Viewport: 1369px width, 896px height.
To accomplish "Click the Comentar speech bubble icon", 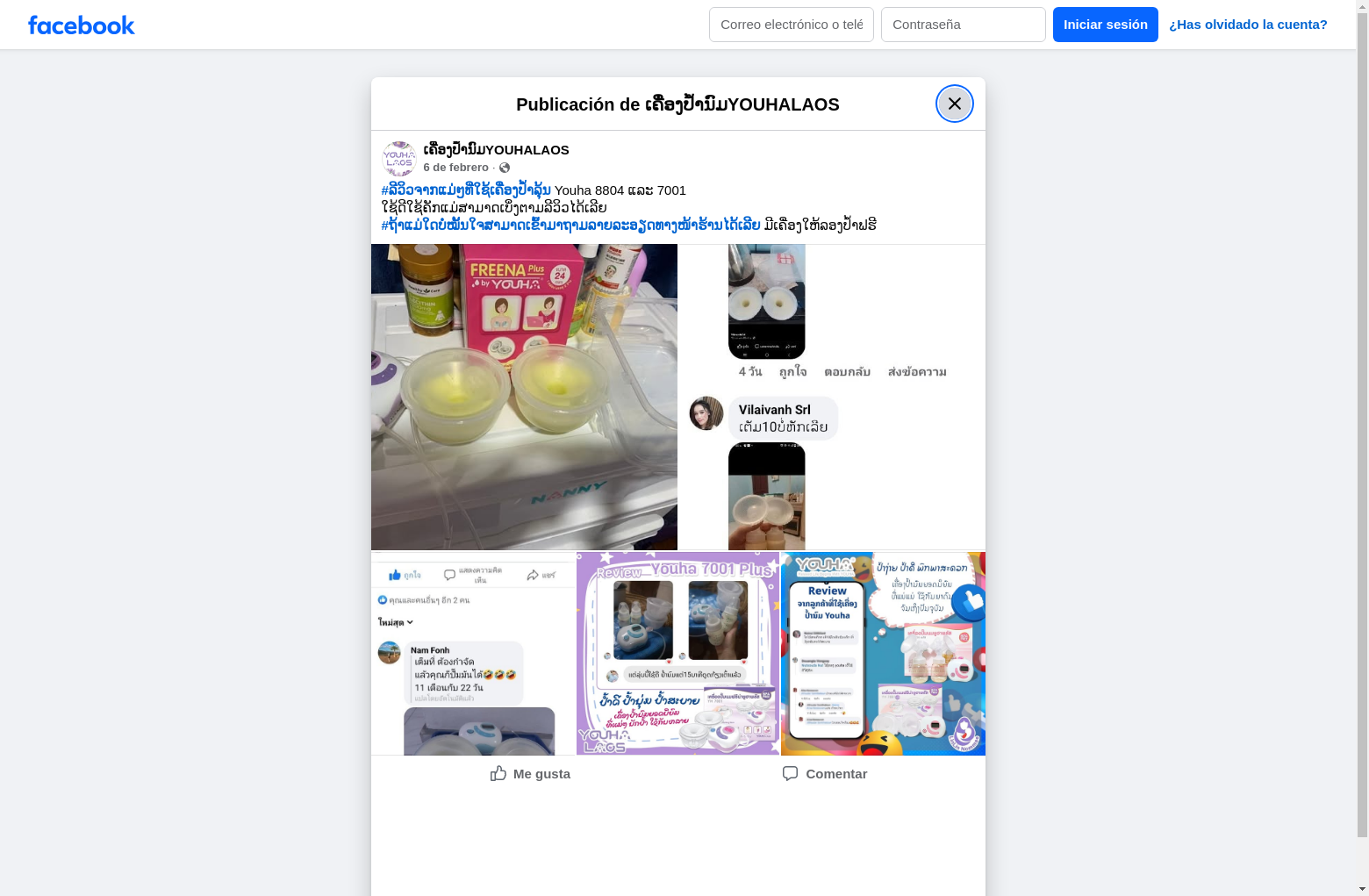I will [x=791, y=773].
